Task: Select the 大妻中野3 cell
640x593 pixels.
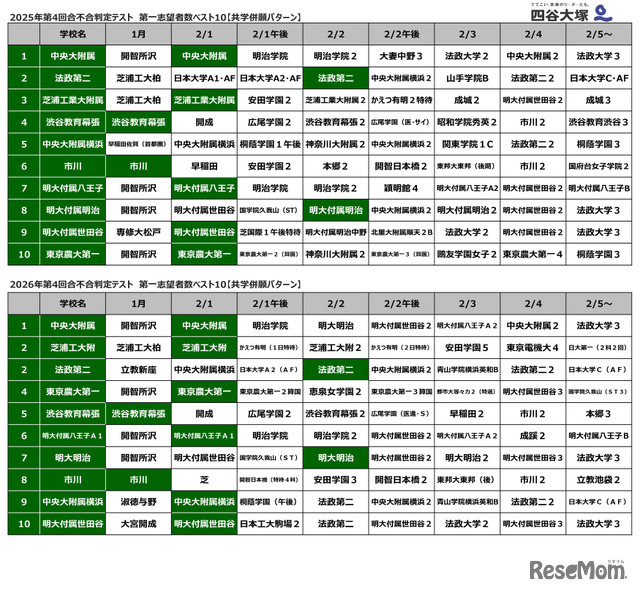Action: (401, 56)
